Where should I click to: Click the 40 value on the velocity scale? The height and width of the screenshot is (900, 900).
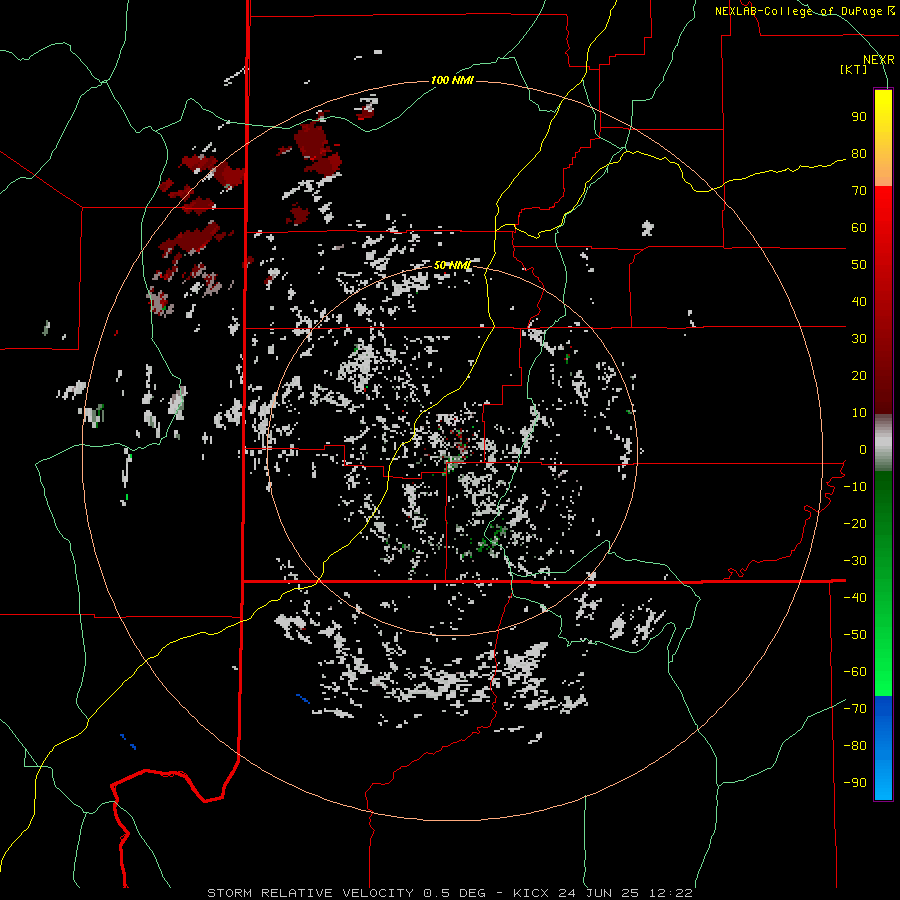point(859,302)
